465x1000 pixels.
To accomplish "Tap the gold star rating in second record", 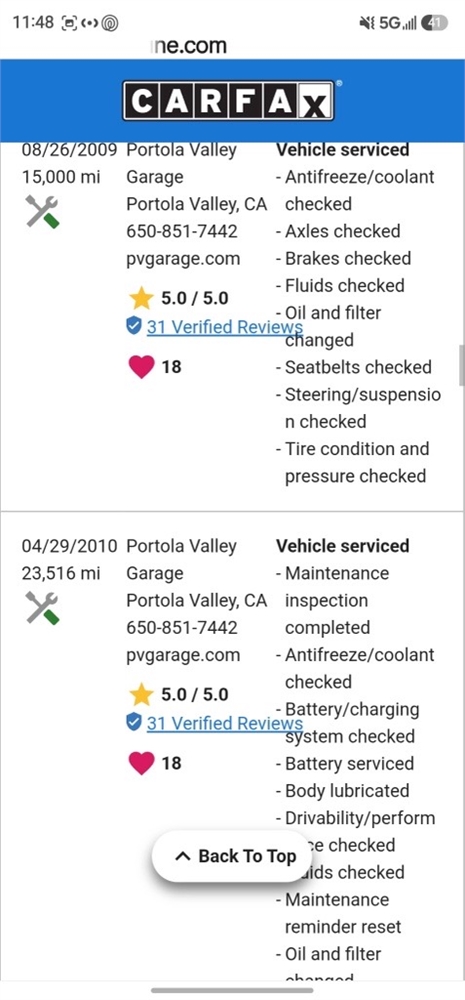I will [141, 695].
